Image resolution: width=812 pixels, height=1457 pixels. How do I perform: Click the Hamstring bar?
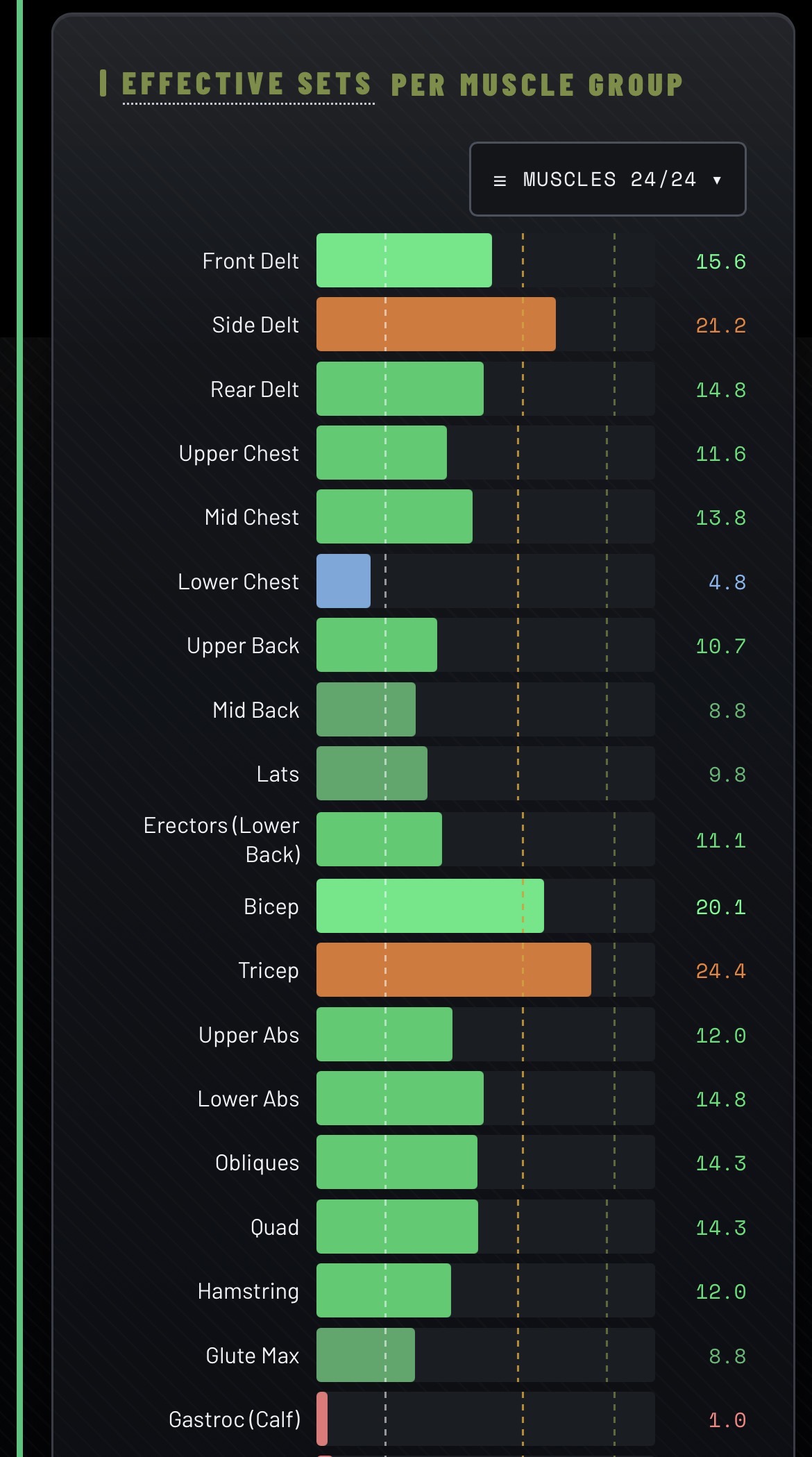point(384,1290)
